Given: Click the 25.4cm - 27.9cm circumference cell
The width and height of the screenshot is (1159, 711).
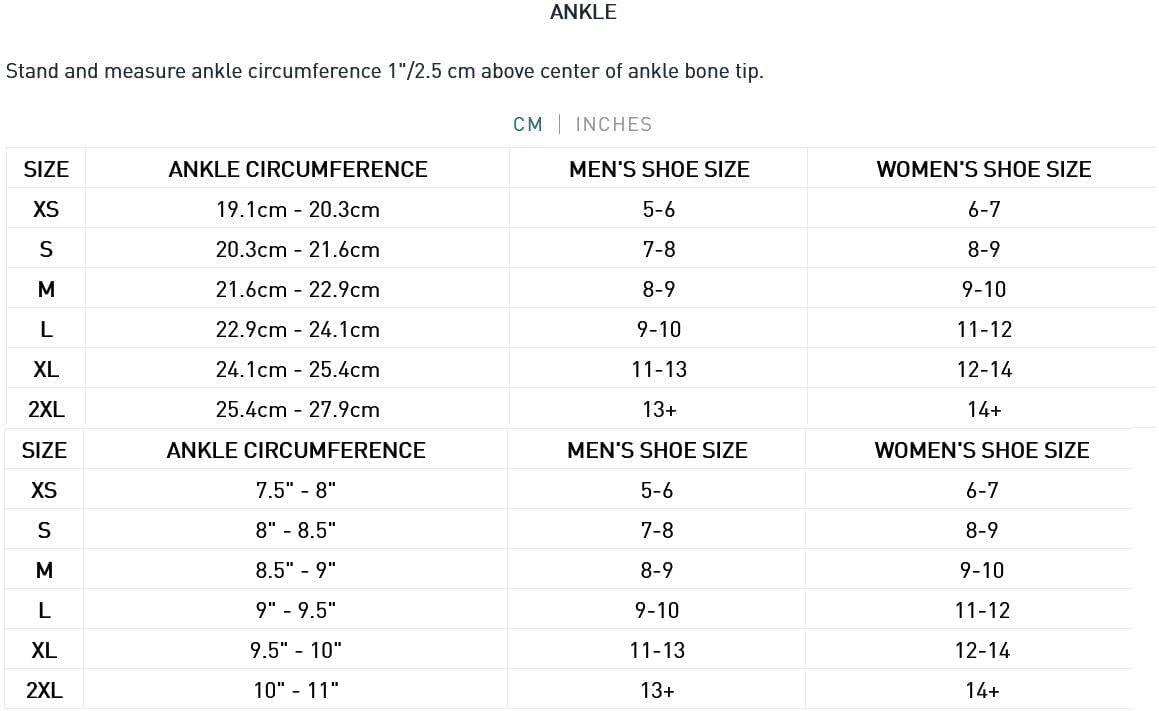Looking at the screenshot, I should (x=297, y=410).
